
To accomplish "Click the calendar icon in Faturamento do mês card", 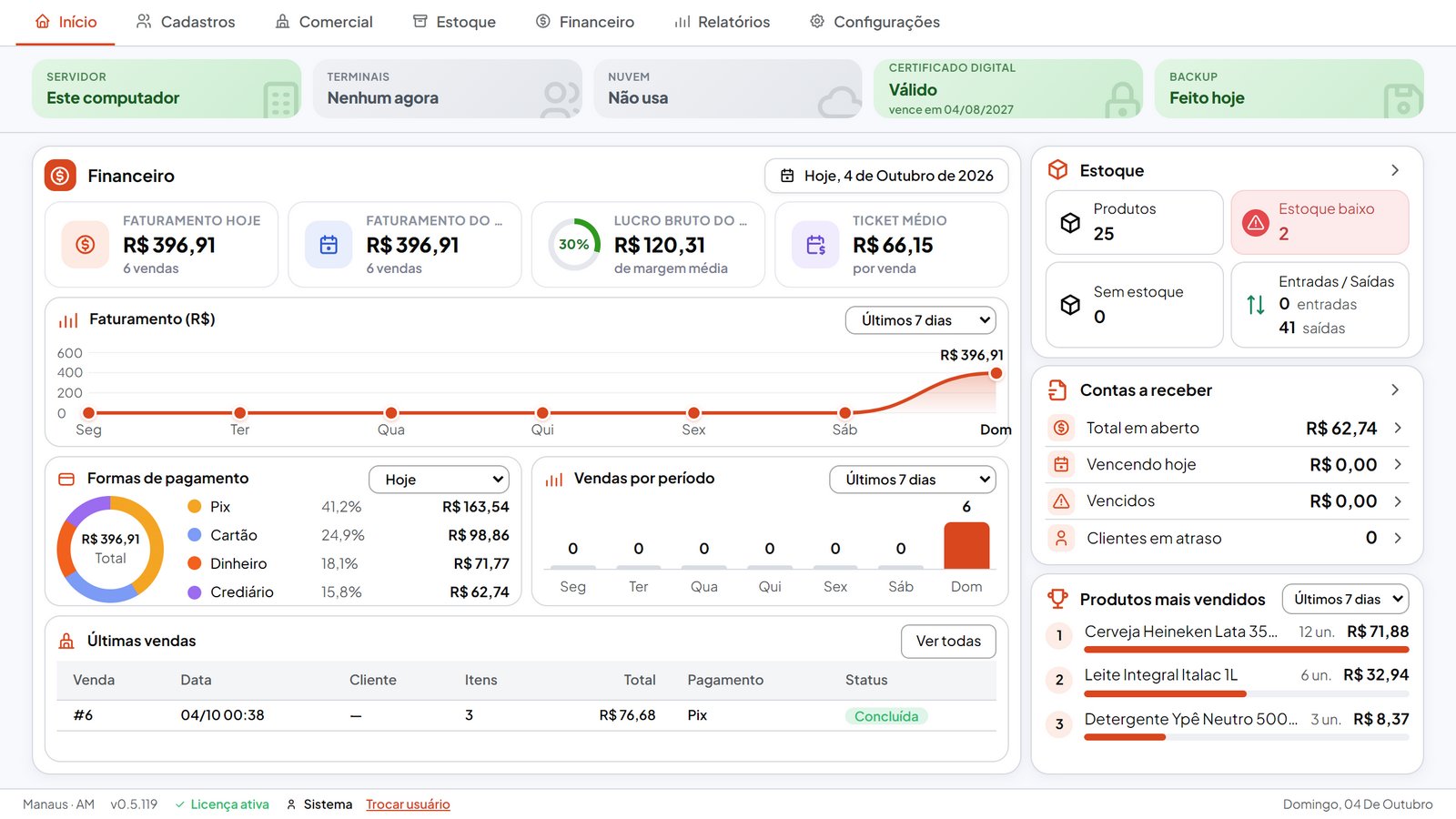I will click(329, 245).
